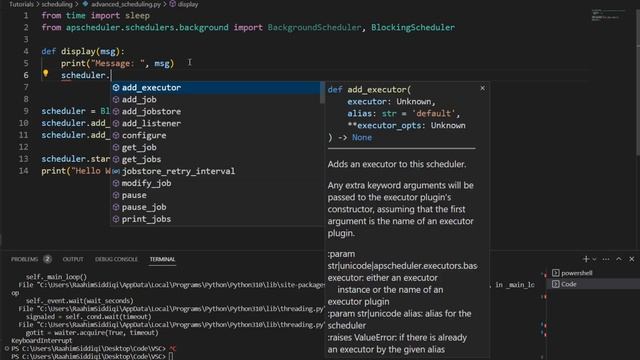This screenshot has height=360, width=640.
Task: Click 'Tutorials' in breadcrumb path
Action: click(x=21, y=4)
